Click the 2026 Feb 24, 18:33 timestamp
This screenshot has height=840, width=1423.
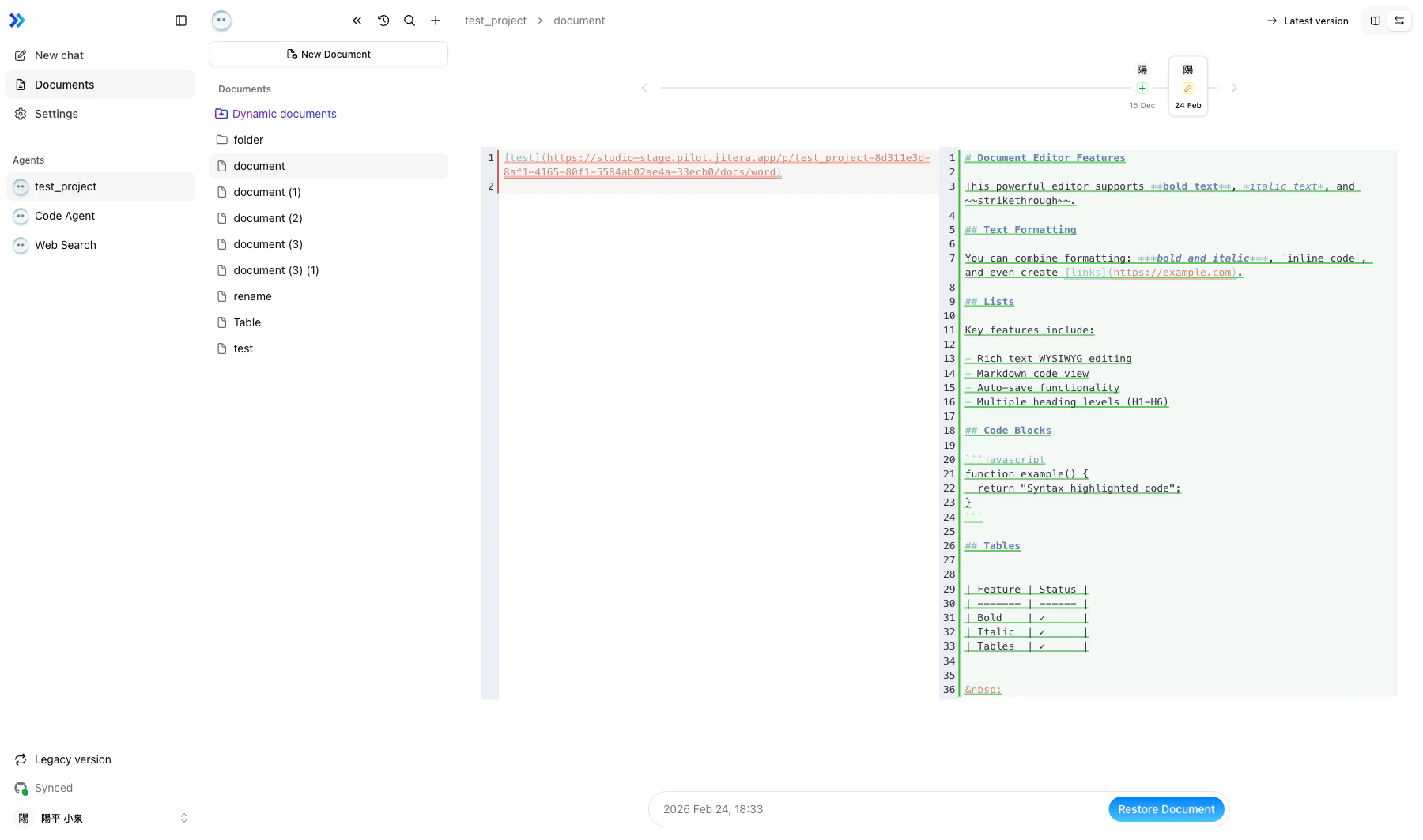point(713,809)
